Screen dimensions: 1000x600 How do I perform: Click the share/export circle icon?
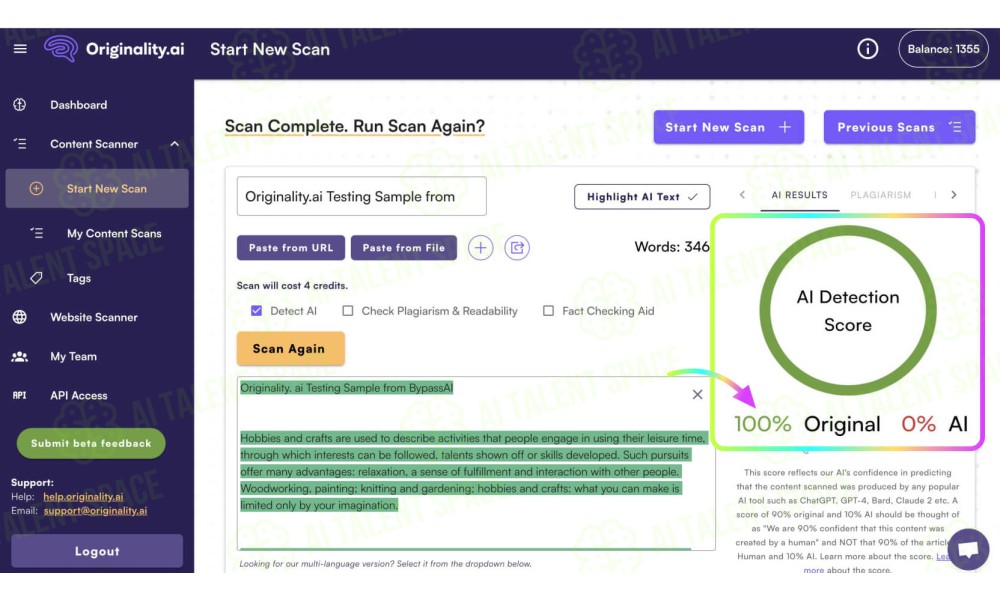coord(517,247)
